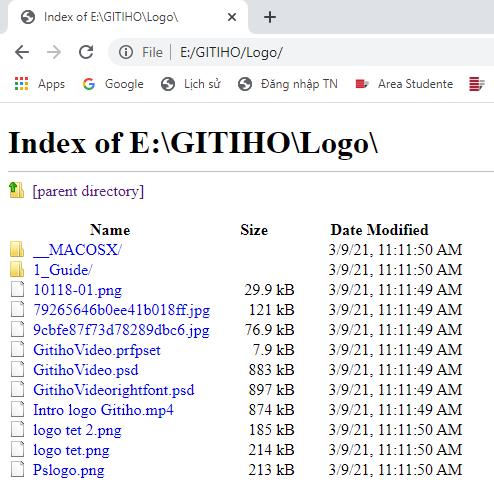This screenshot has height=502, width=494.
Task: Open the GitihoVideo.prfpset file
Action: tap(97, 350)
